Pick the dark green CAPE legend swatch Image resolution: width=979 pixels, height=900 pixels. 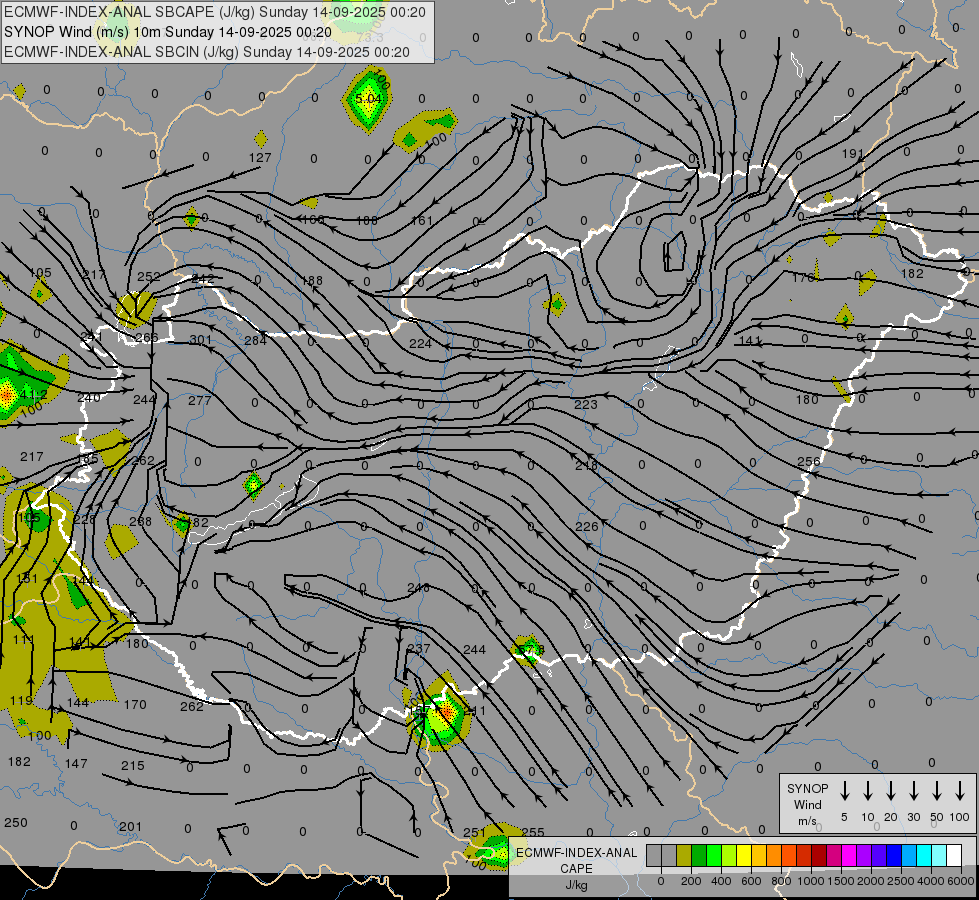pos(699,855)
